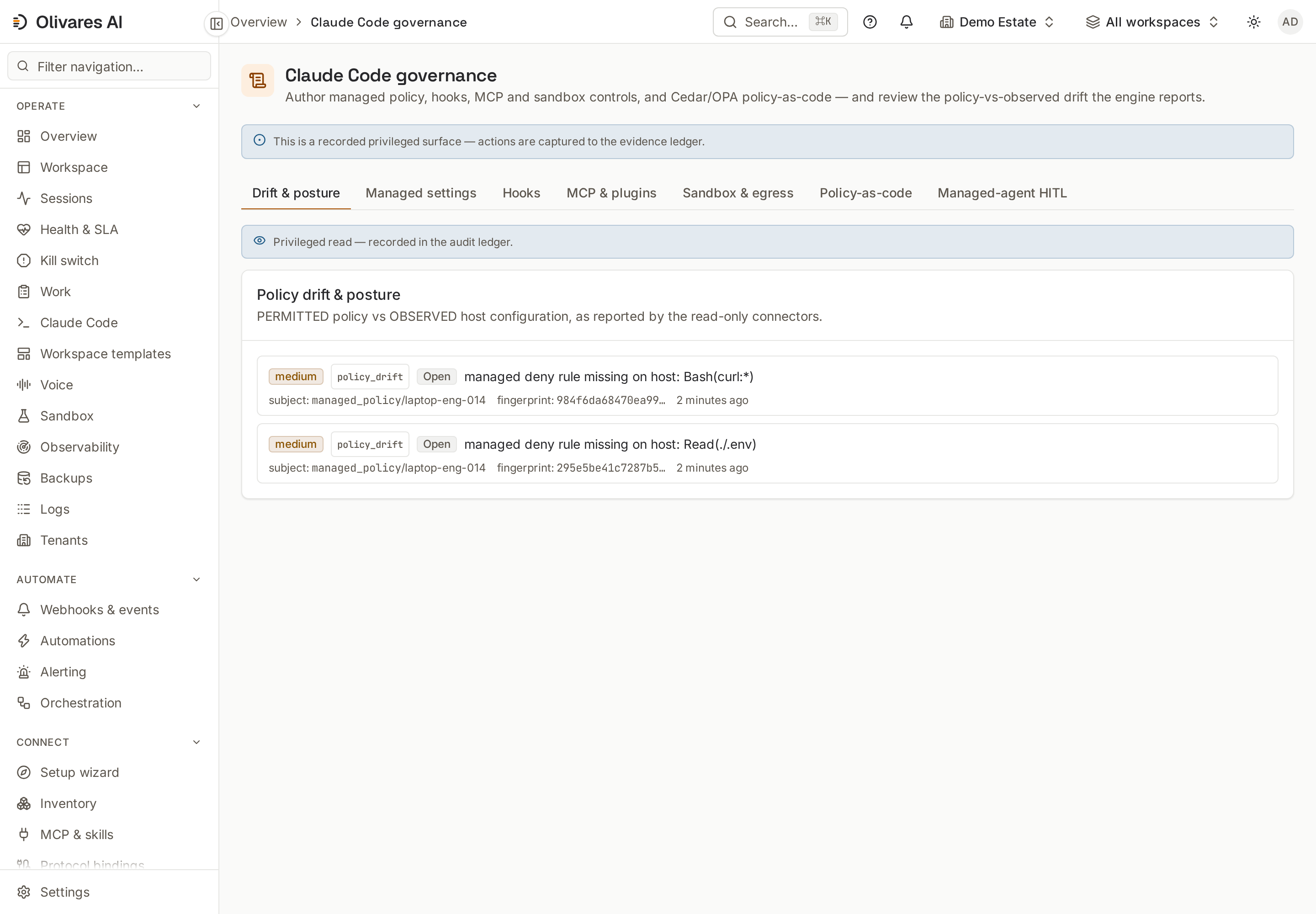1316x914 pixels.
Task: Click the ⌘K shortcut badge in search
Action: (x=822, y=22)
